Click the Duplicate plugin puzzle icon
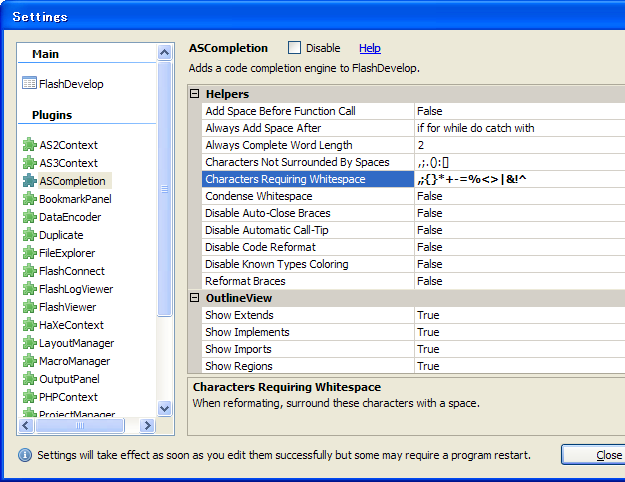625x482 pixels. pyautogui.click(x=29, y=234)
